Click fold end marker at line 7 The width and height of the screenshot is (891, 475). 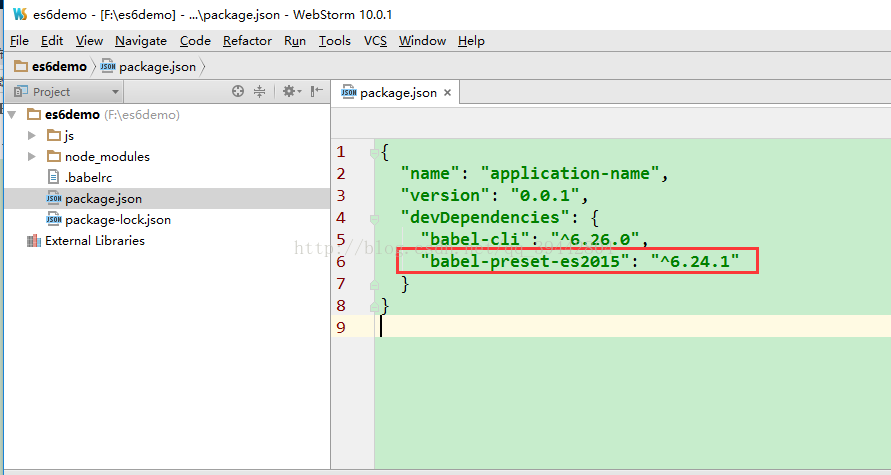[x=374, y=285]
